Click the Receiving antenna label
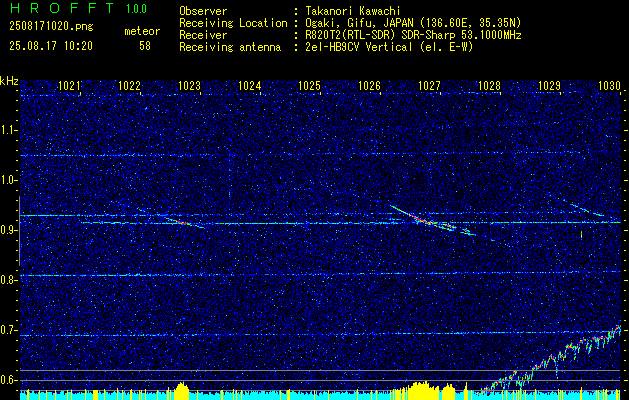Screen dimensions: 629x400 [230, 47]
